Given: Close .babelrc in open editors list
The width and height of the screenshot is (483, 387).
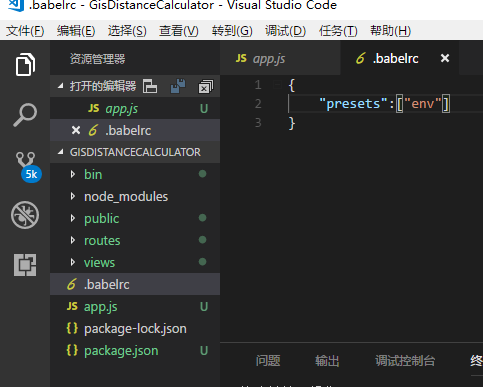Looking at the screenshot, I should pos(76,130).
